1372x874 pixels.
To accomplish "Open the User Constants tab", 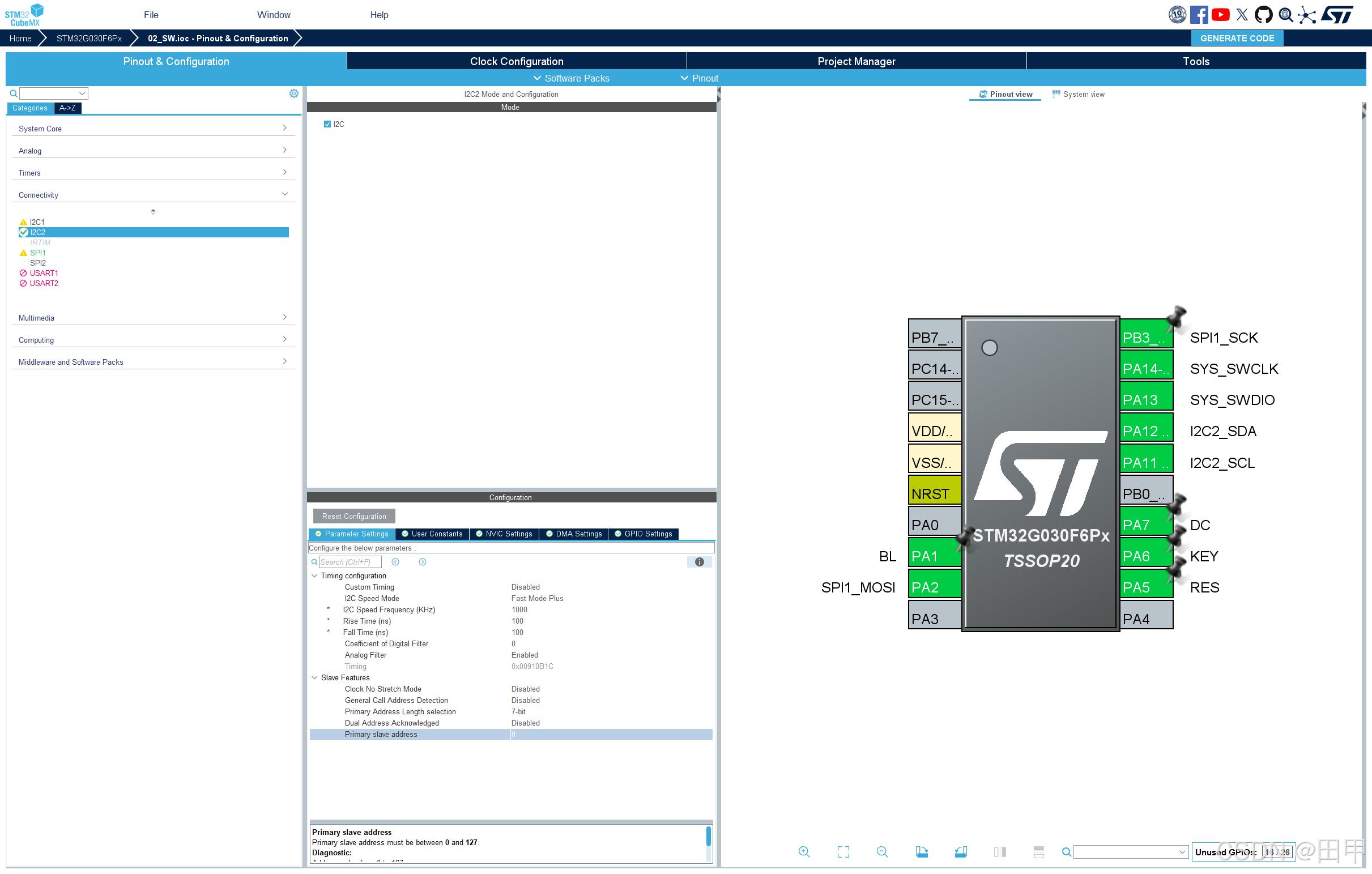I will [x=432, y=534].
